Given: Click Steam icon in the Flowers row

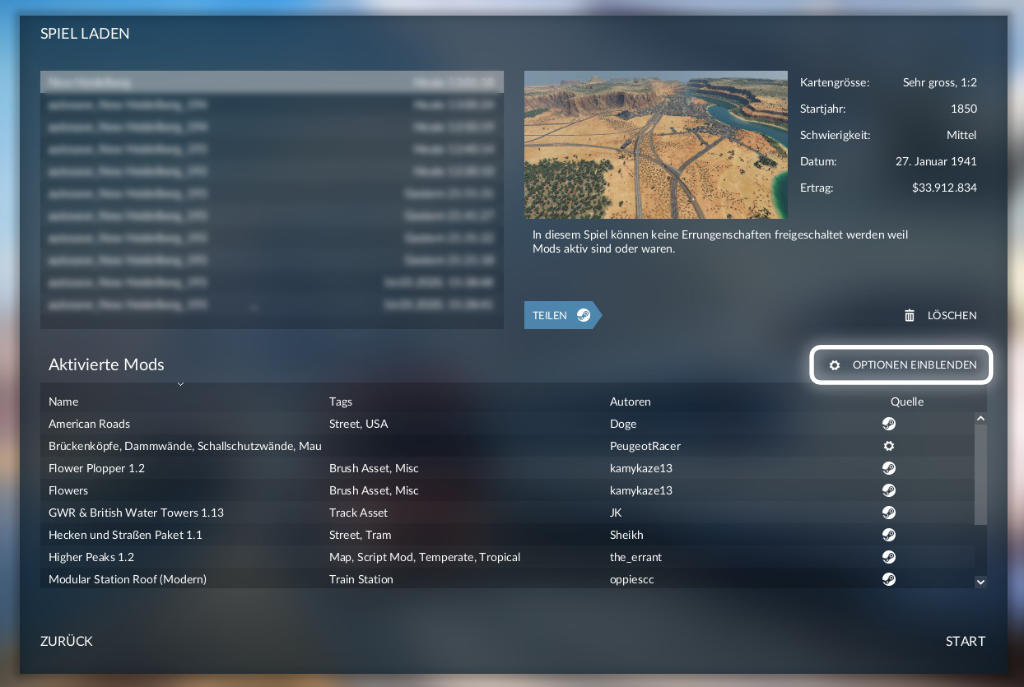Looking at the screenshot, I should 888,490.
